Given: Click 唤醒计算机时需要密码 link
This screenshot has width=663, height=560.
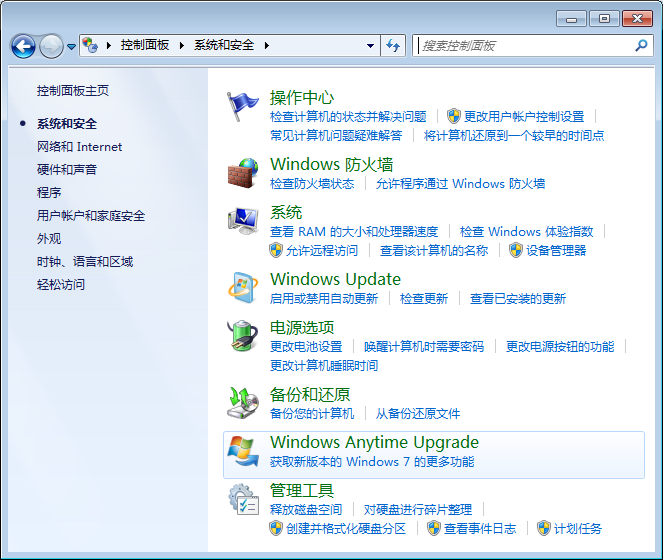Looking at the screenshot, I should pos(424,347).
